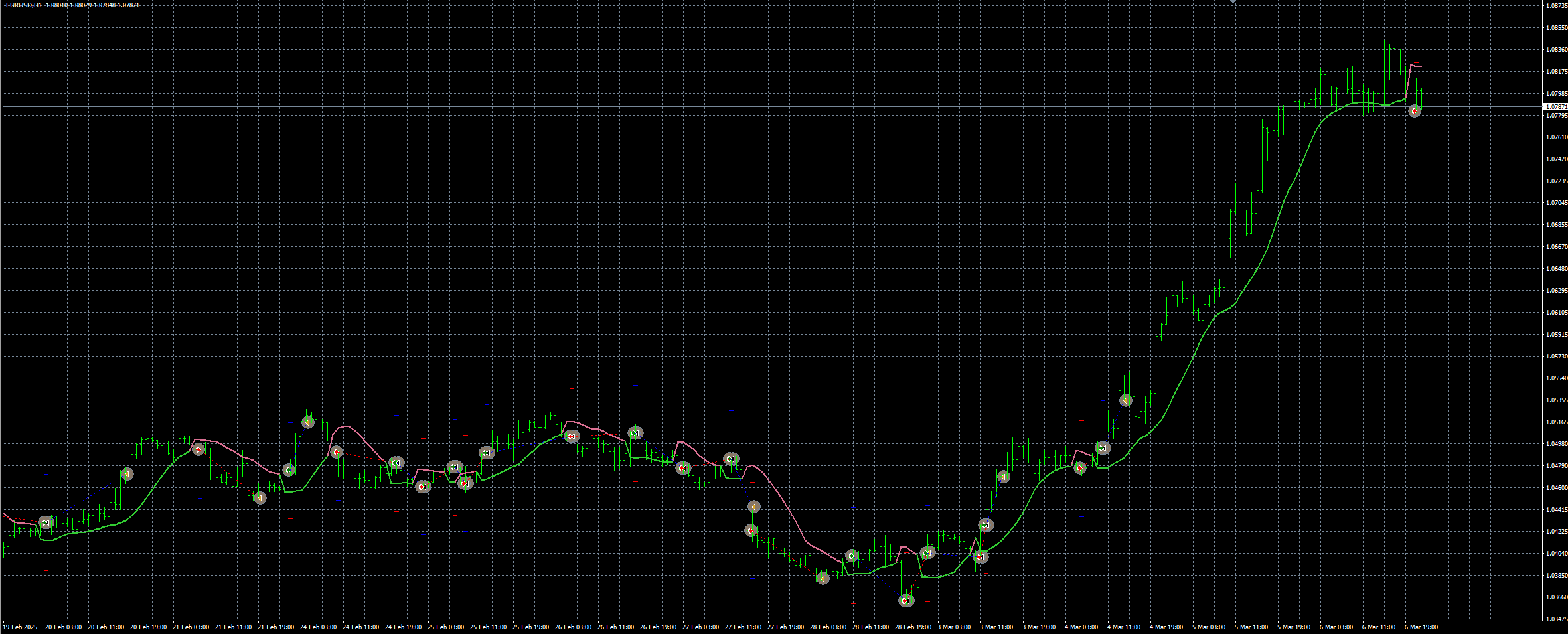Click the yellow marker near 28 Feb 03:00
Screen dimensions: 1568x634
tap(823, 578)
